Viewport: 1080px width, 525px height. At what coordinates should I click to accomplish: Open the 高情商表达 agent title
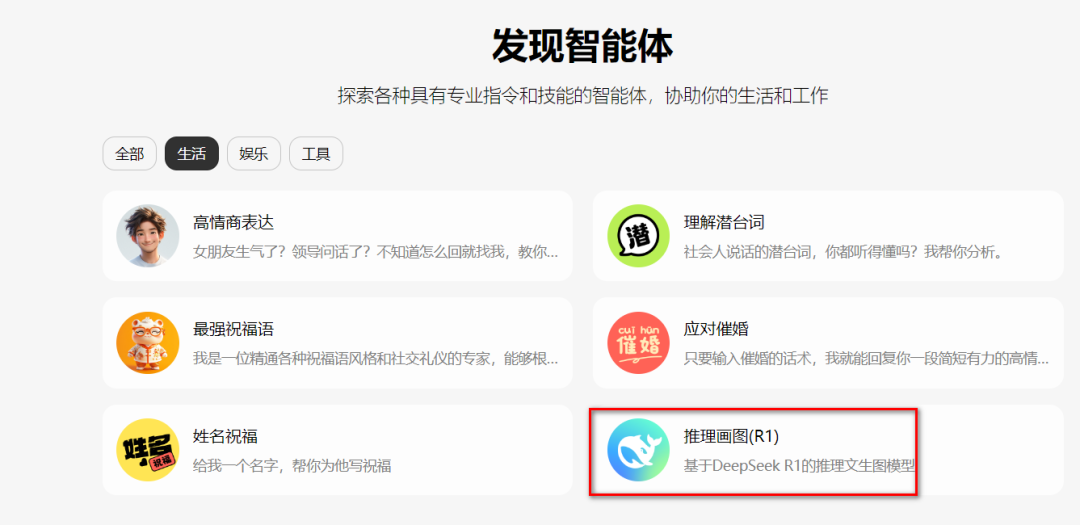[x=233, y=223]
